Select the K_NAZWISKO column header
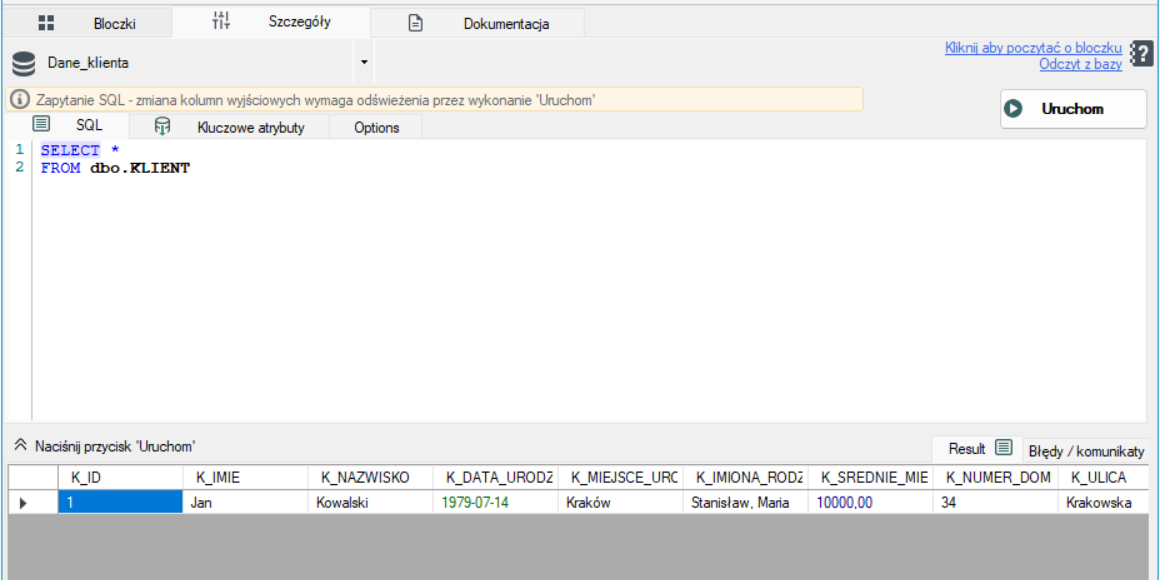This screenshot has width=1160, height=580. coord(371,477)
